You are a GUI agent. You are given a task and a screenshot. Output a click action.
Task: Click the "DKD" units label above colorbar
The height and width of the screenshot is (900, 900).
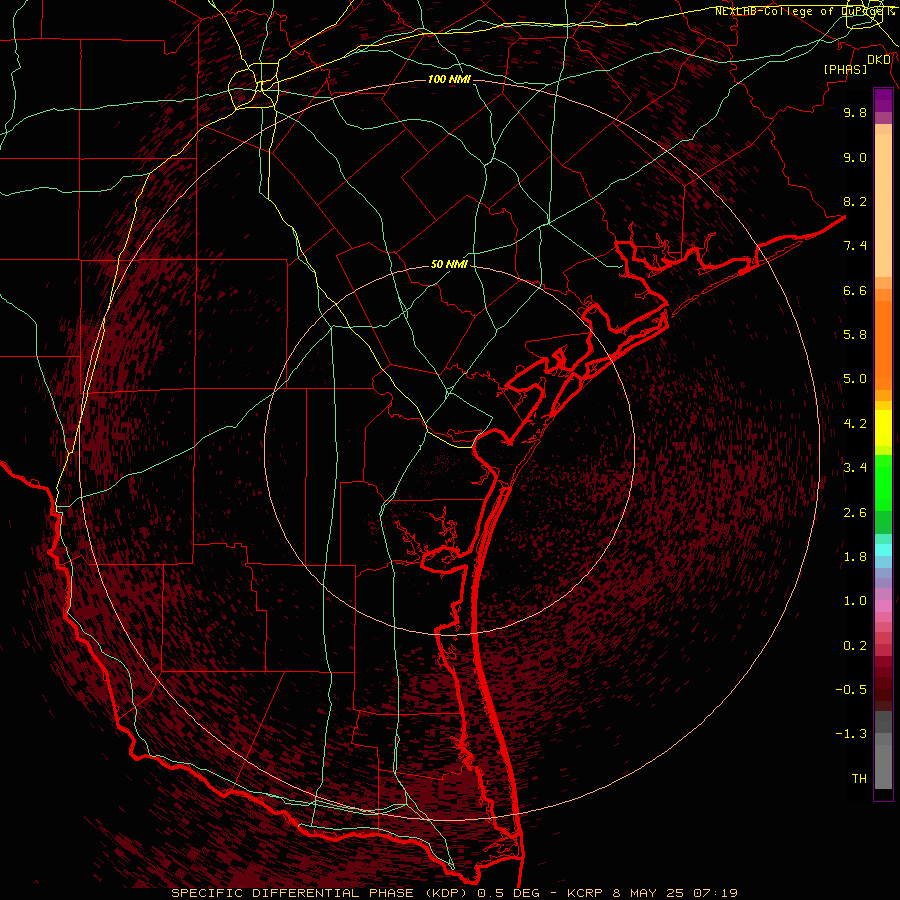(x=879, y=60)
